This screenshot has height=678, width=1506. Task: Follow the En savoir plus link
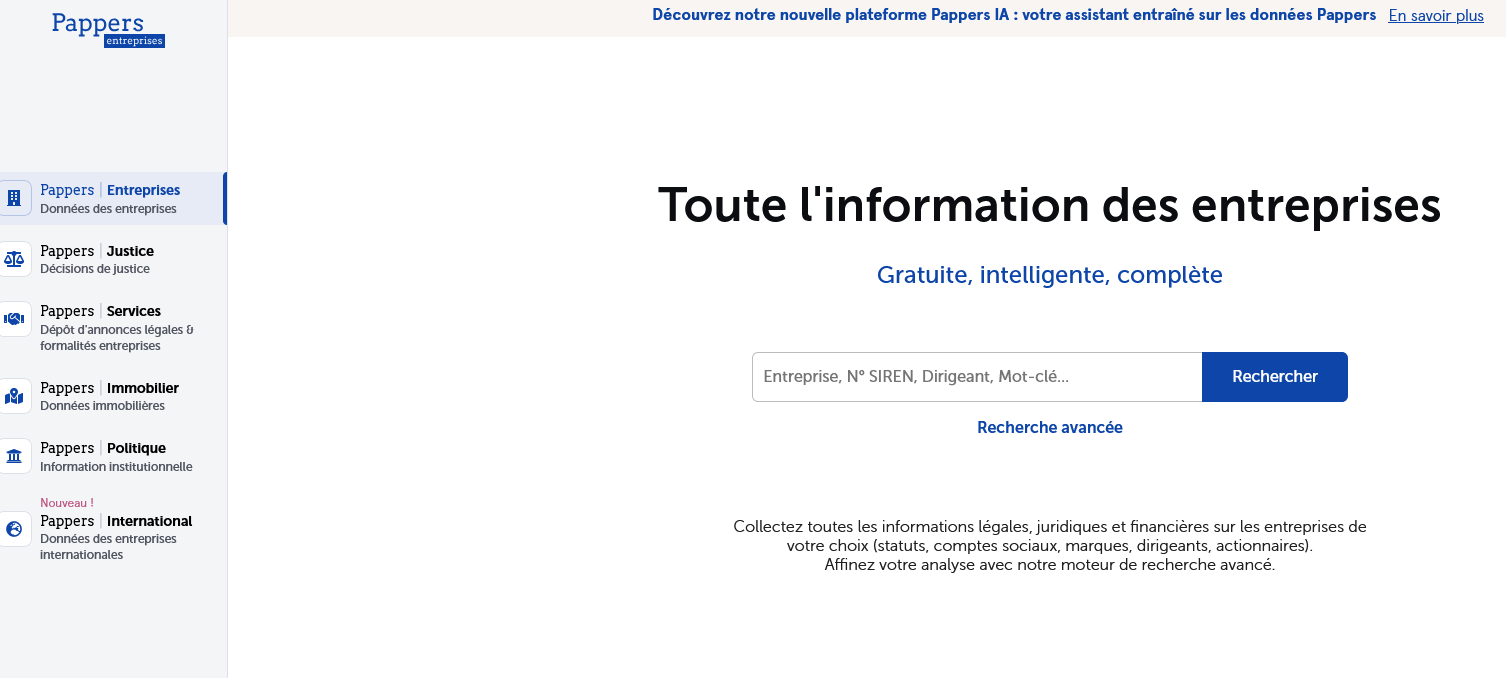point(1436,16)
